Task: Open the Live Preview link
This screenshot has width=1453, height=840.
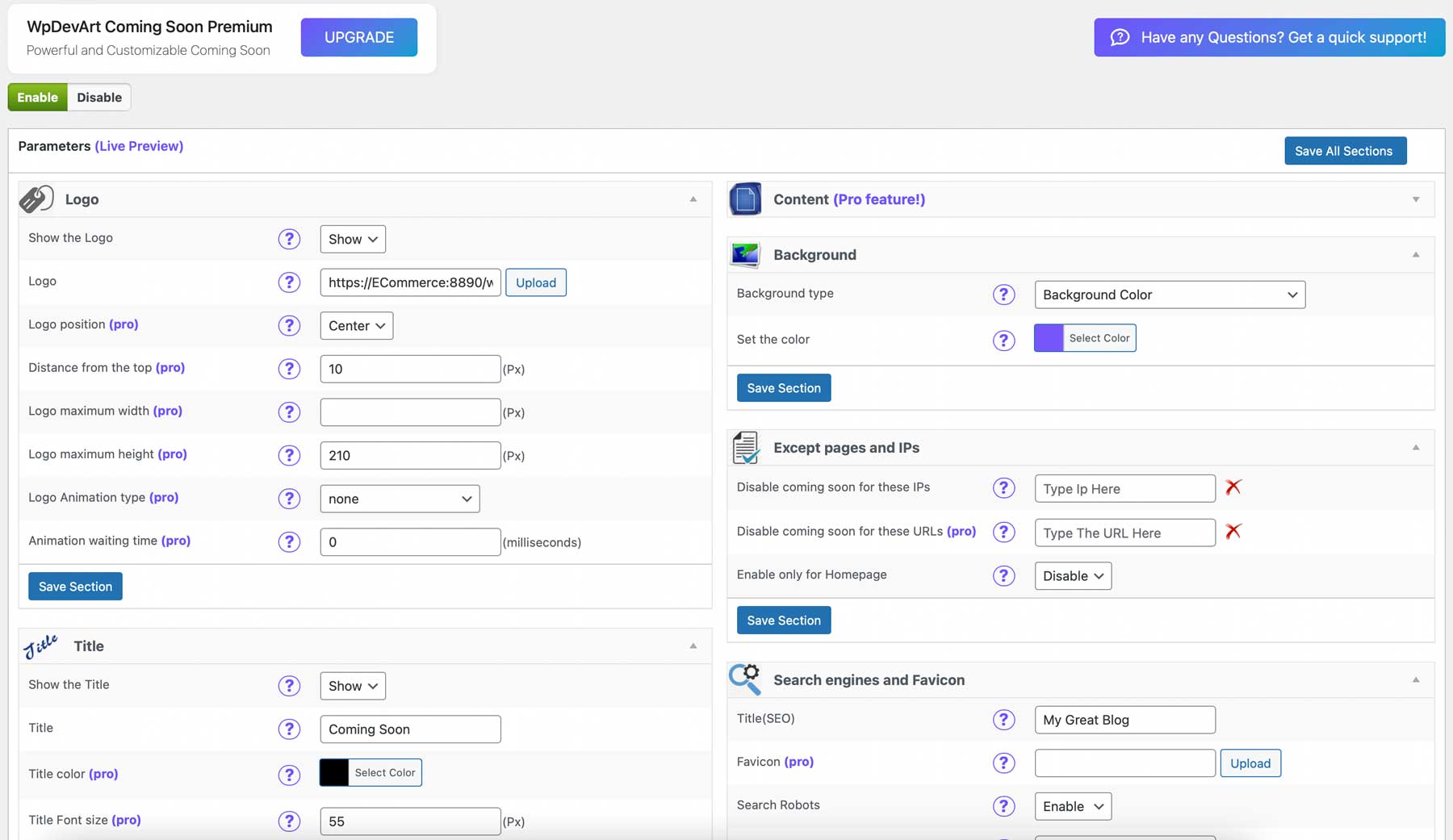Action: point(139,146)
